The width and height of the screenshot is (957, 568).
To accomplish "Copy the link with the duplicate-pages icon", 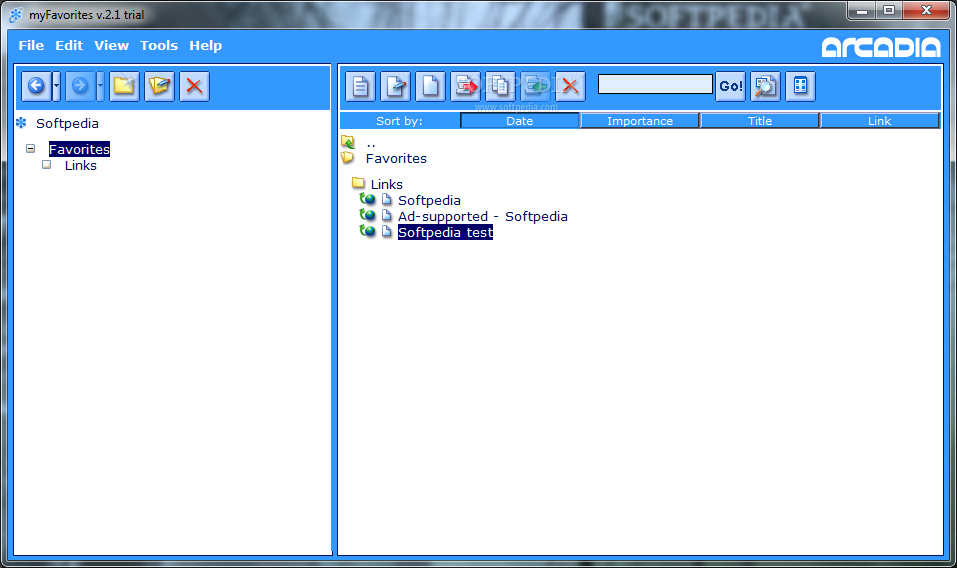I will pos(500,86).
